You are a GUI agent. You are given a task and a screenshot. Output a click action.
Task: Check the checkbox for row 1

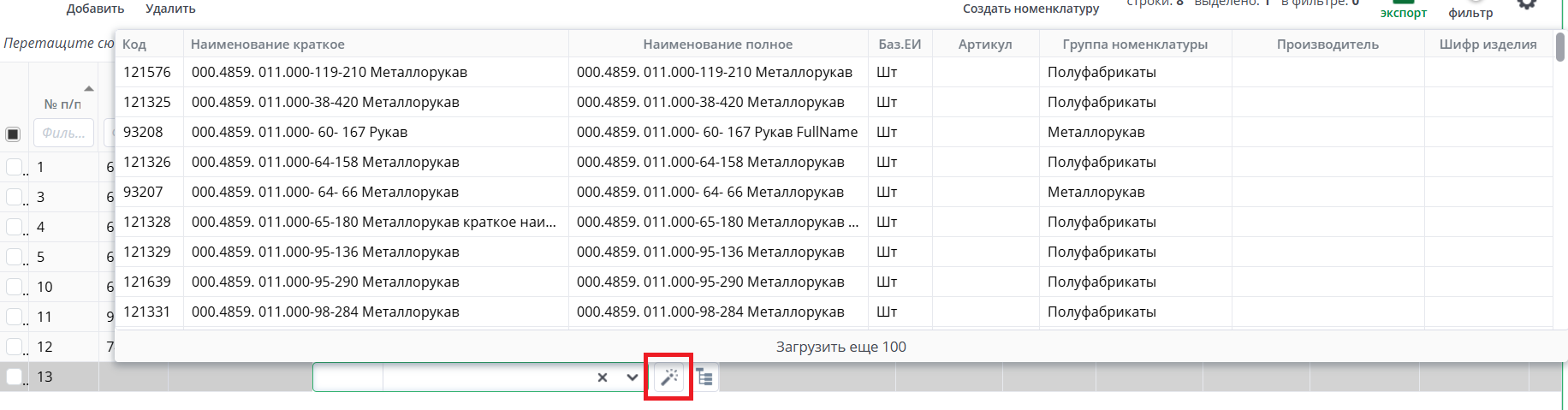14,167
